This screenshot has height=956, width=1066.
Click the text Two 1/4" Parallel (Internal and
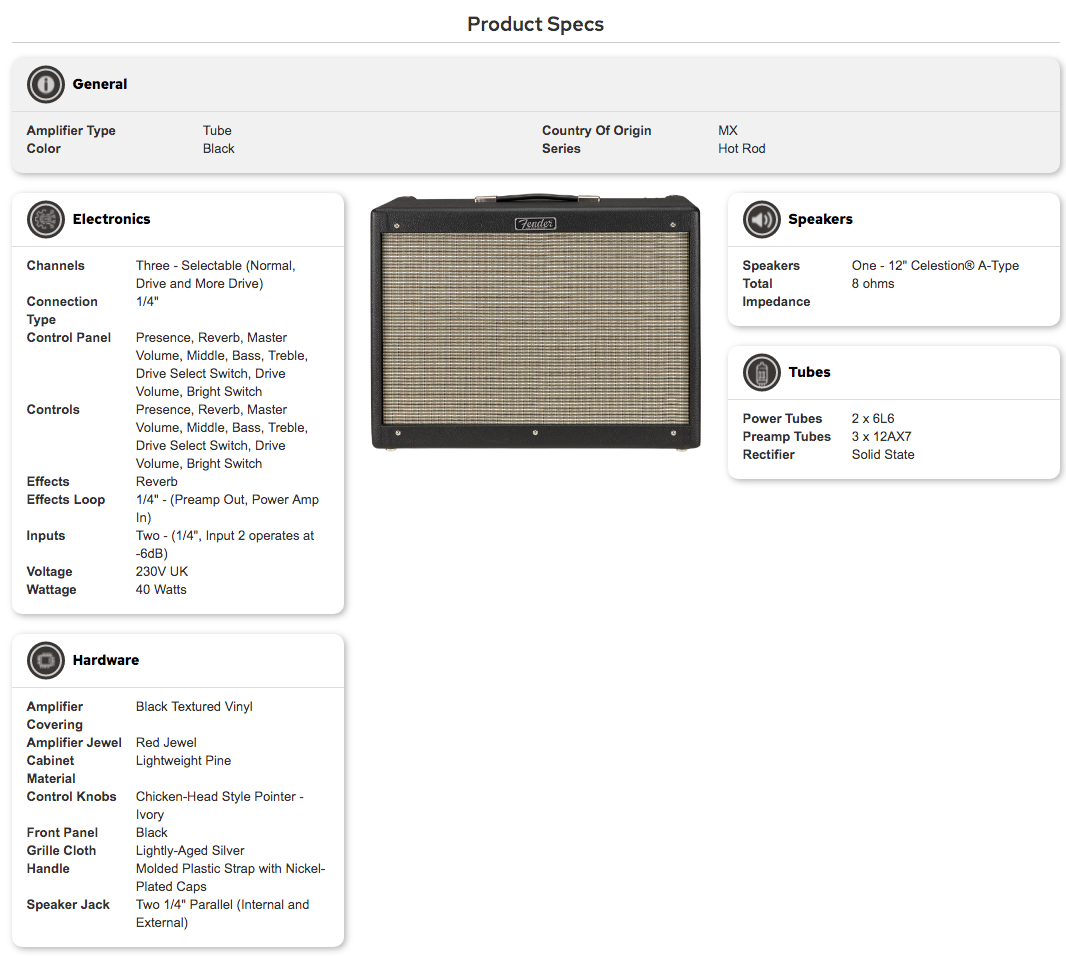pyautogui.click(x=222, y=905)
